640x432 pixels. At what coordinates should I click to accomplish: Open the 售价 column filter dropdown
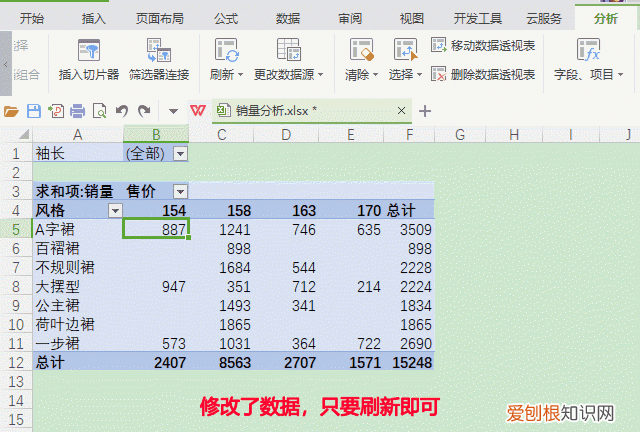point(180,191)
